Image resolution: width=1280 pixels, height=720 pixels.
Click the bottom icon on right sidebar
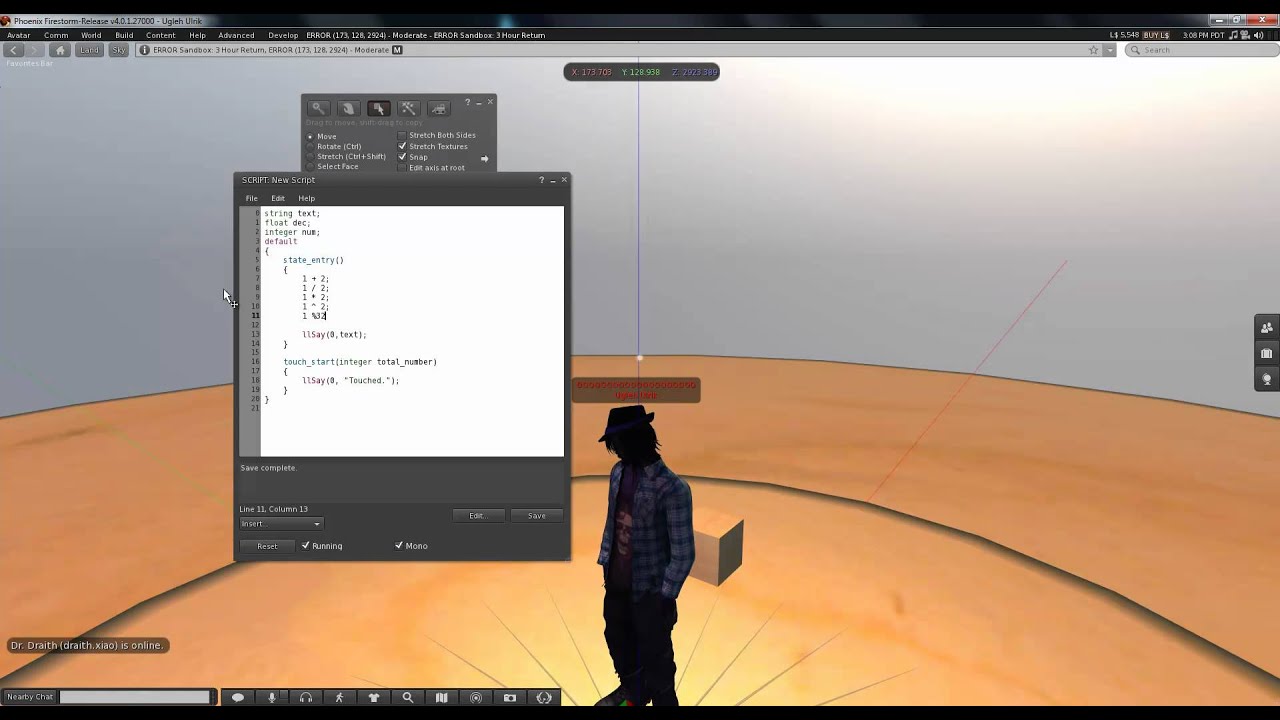coord(1267,380)
